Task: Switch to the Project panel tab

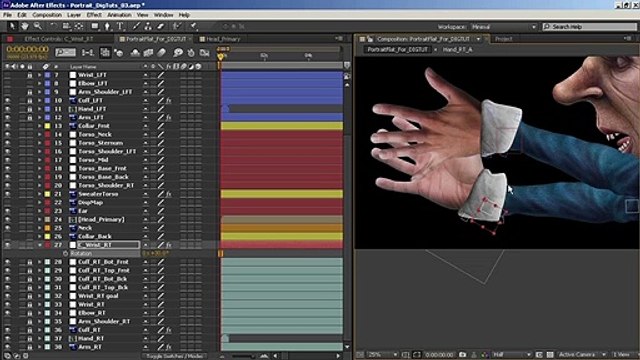Action: (x=504, y=39)
